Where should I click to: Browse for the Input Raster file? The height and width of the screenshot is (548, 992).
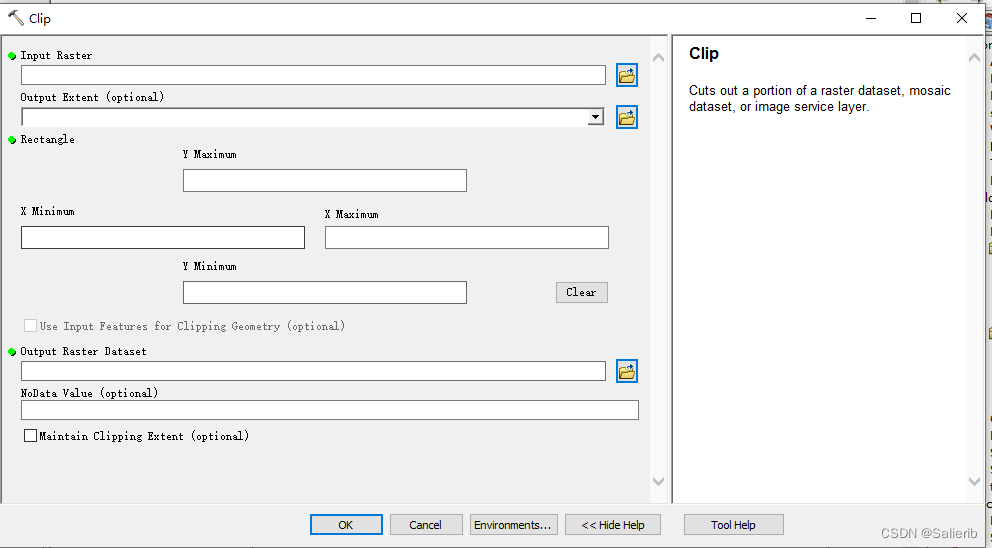coord(627,75)
